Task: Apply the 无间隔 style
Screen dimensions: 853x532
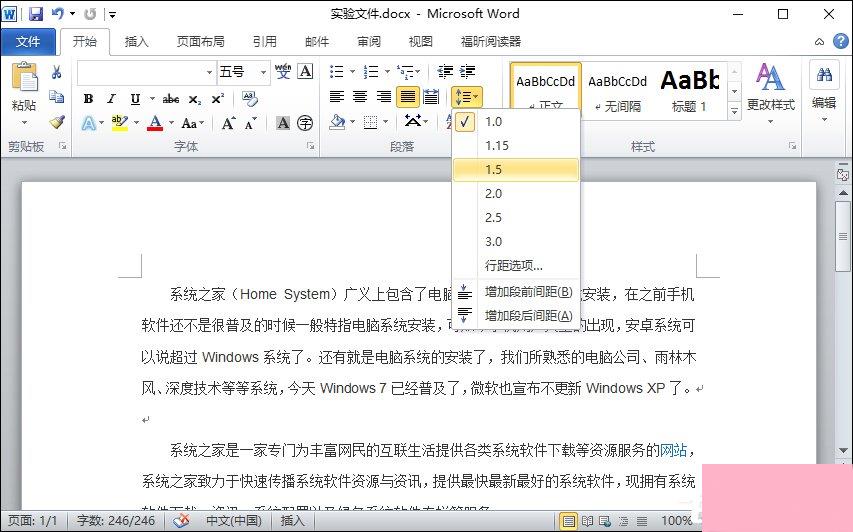Action: click(x=617, y=91)
